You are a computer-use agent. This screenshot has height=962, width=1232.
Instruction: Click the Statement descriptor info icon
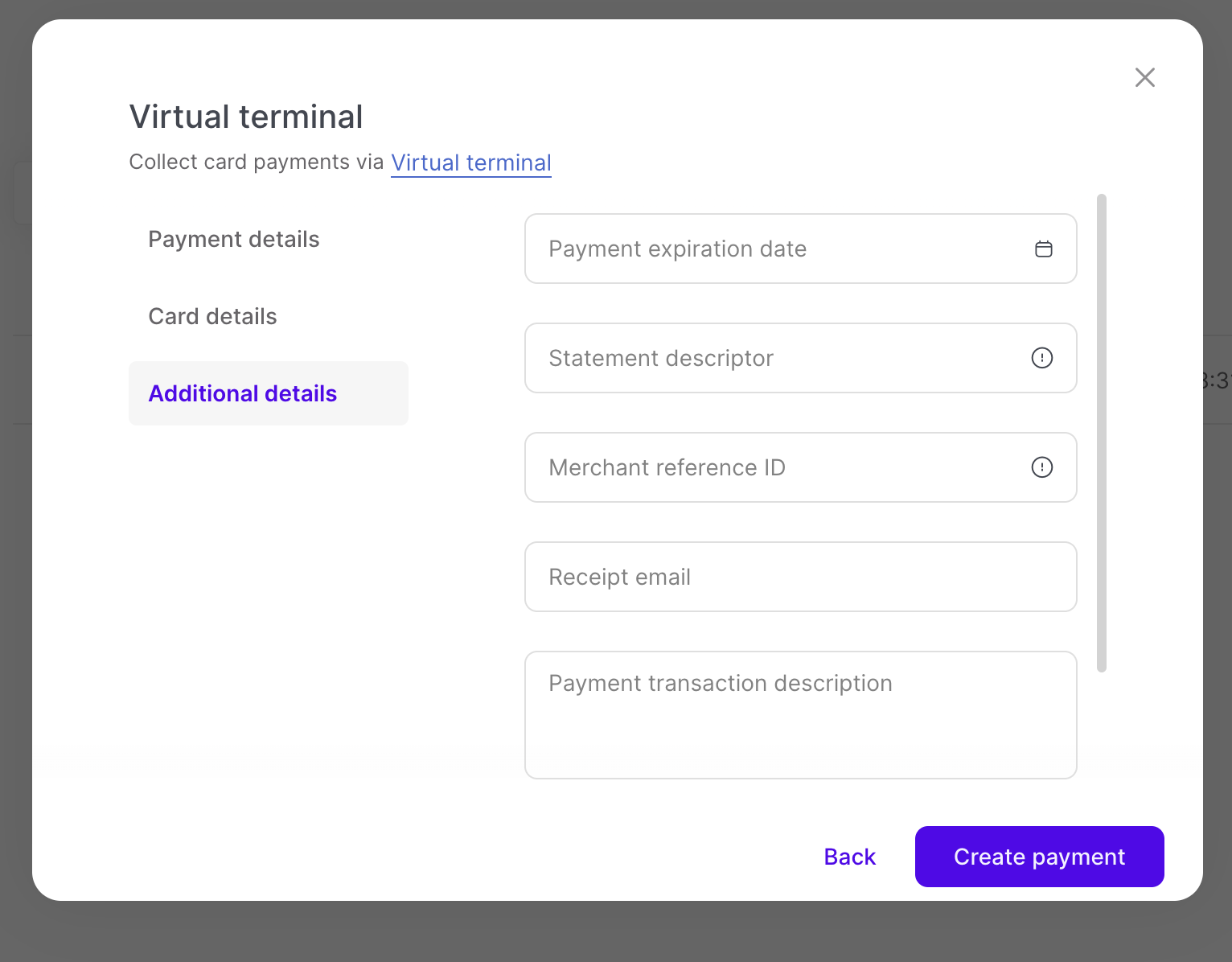pos(1041,358)
